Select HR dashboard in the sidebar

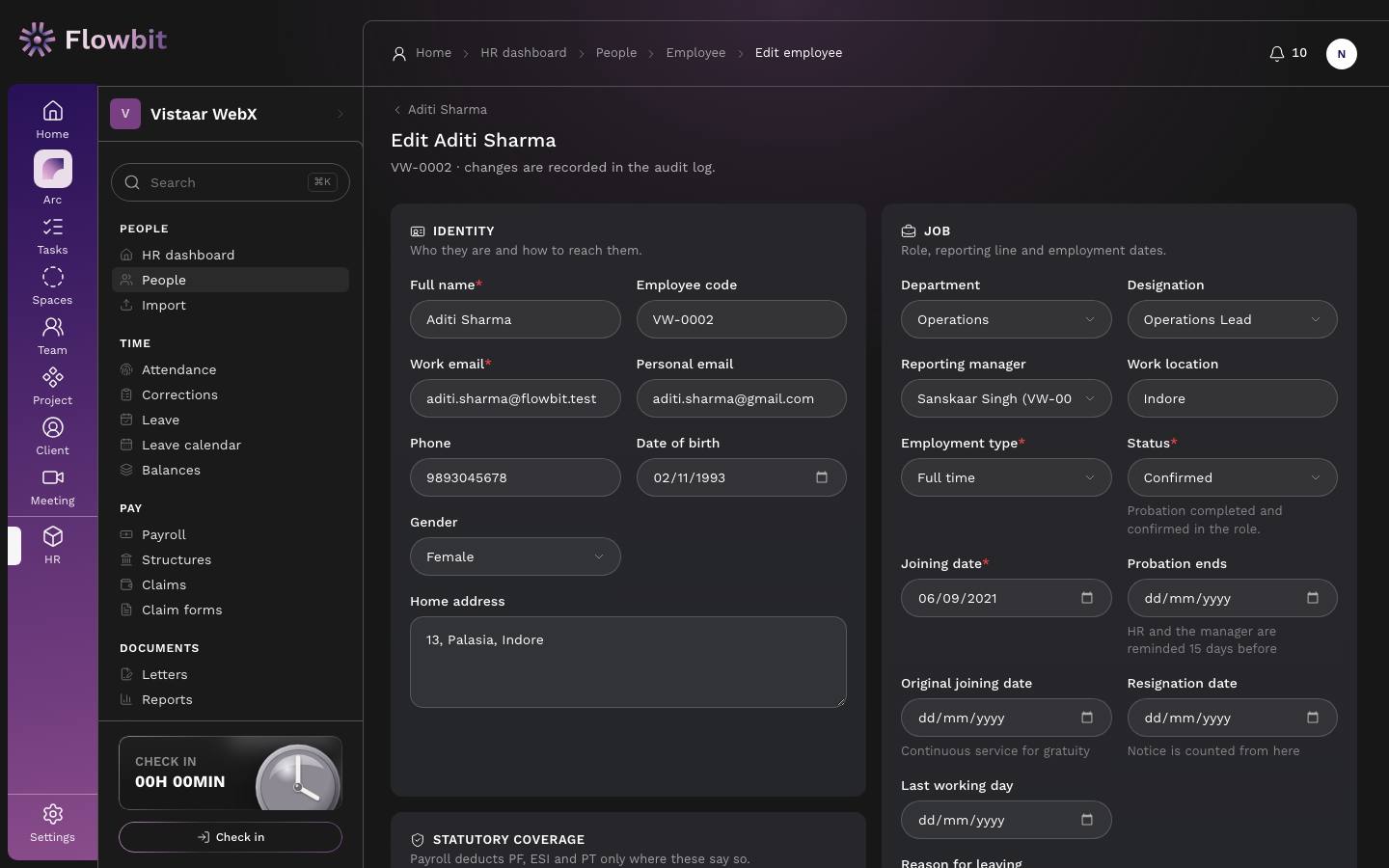231,255
